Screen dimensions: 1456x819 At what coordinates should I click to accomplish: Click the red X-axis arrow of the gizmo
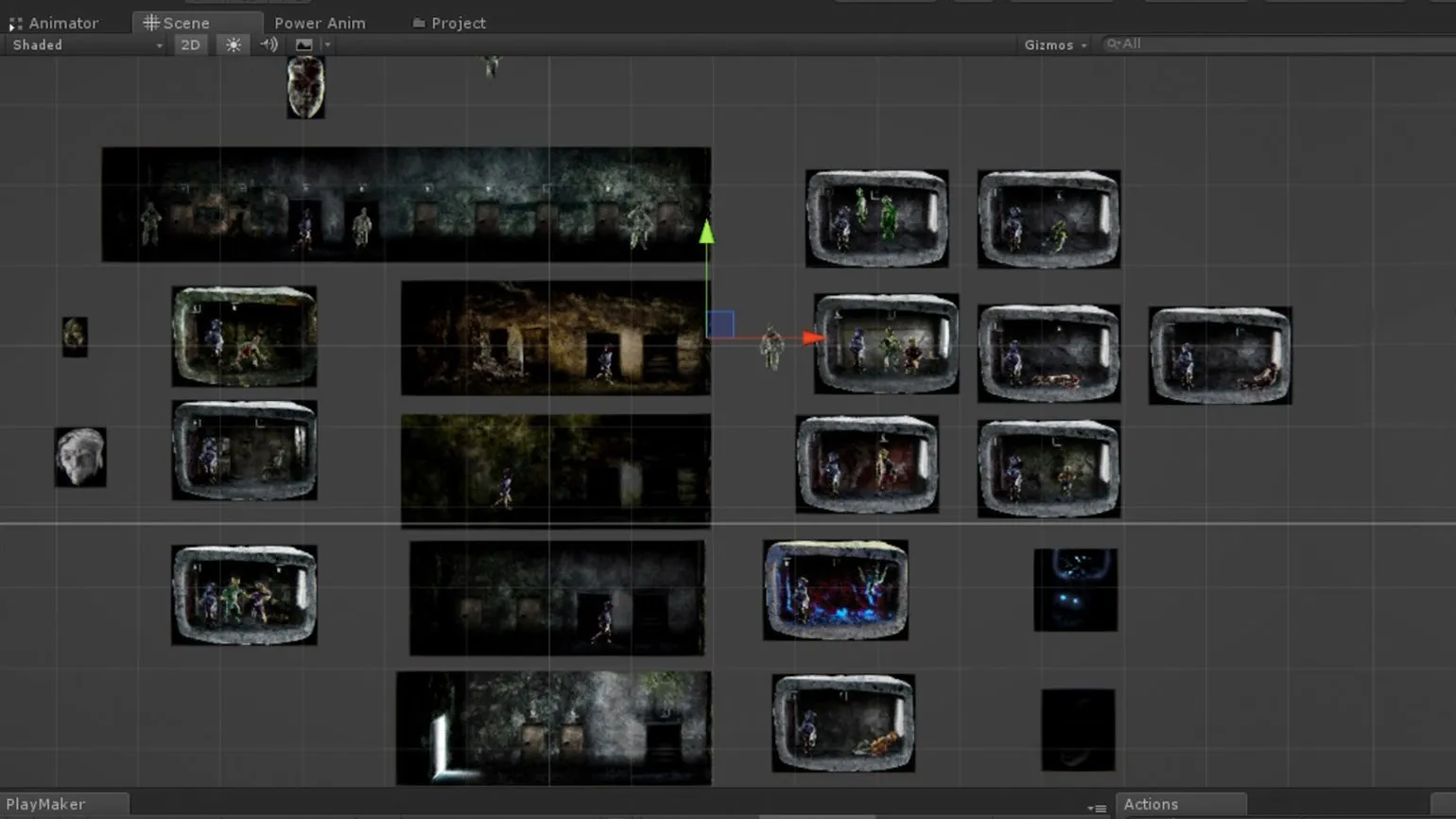pyautogui.click(x=812, y=338)
